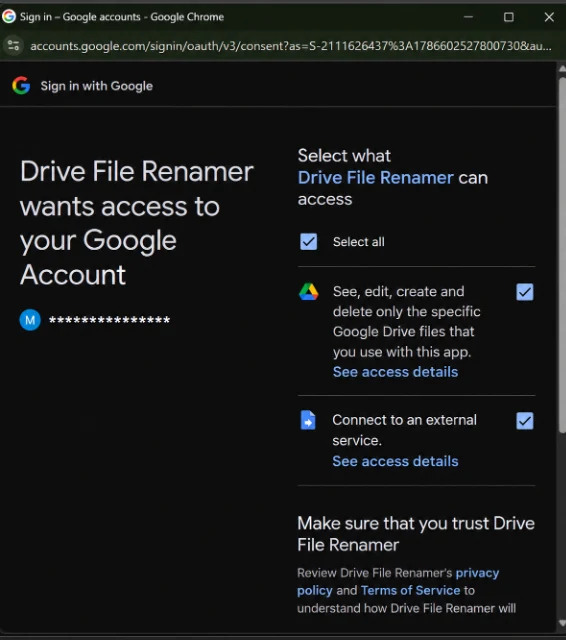Click the blue M account avatar

click(x=30, y=320)
